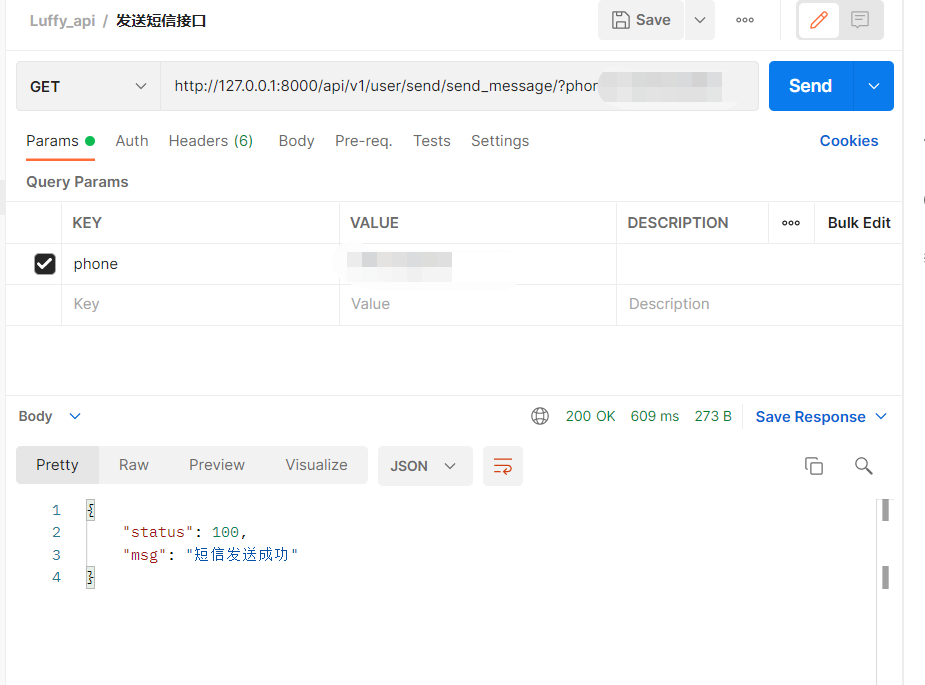Uncheck the phone parameter checkbox
Image resolution: width=925 pixels, height=685 pixels.
pyautogui.click(x=45, y=264)
